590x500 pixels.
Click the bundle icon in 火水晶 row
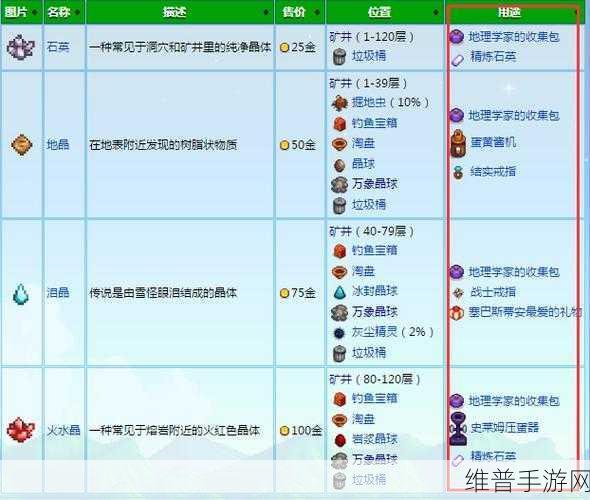[456, 400]
